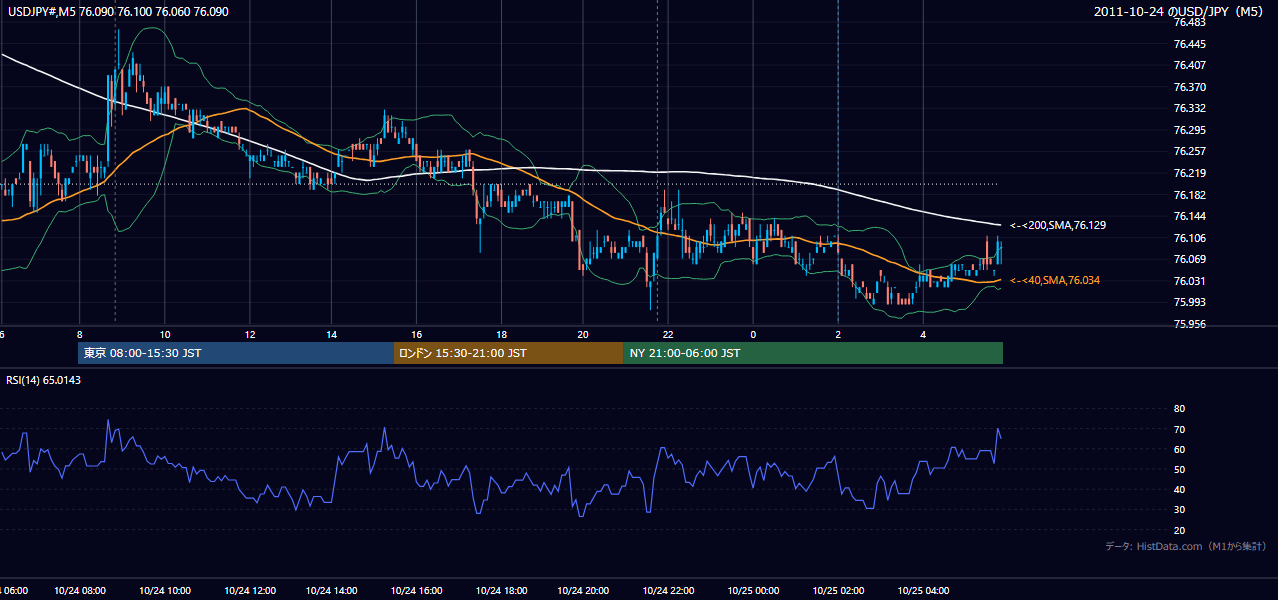
Task: Click the 76.031 price axis label
Action: click(x=1188, y=281)
